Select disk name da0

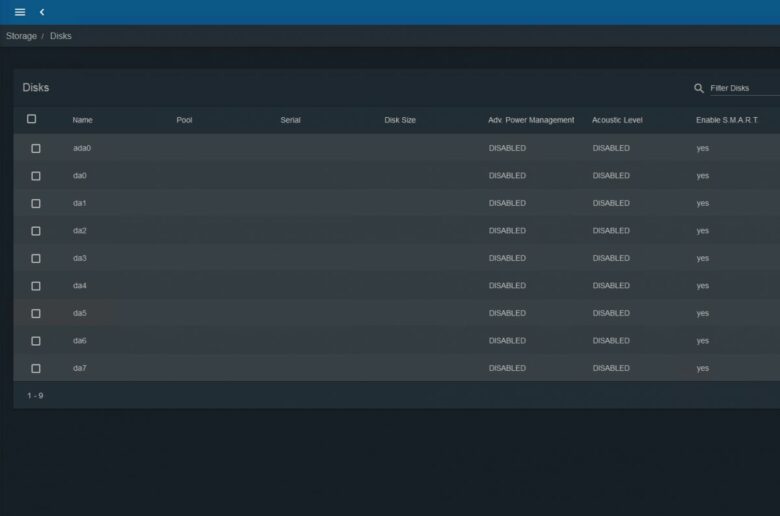(80, 176)
